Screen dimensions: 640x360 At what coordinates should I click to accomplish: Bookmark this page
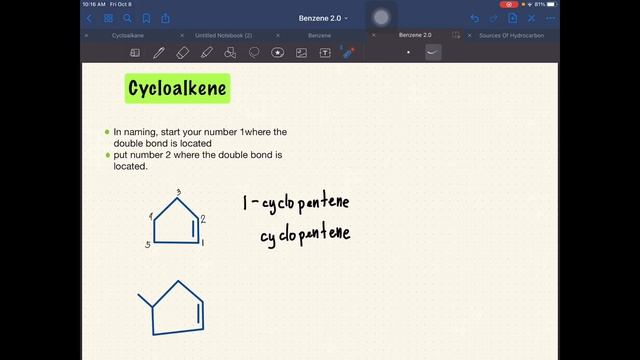click(146, 18)
